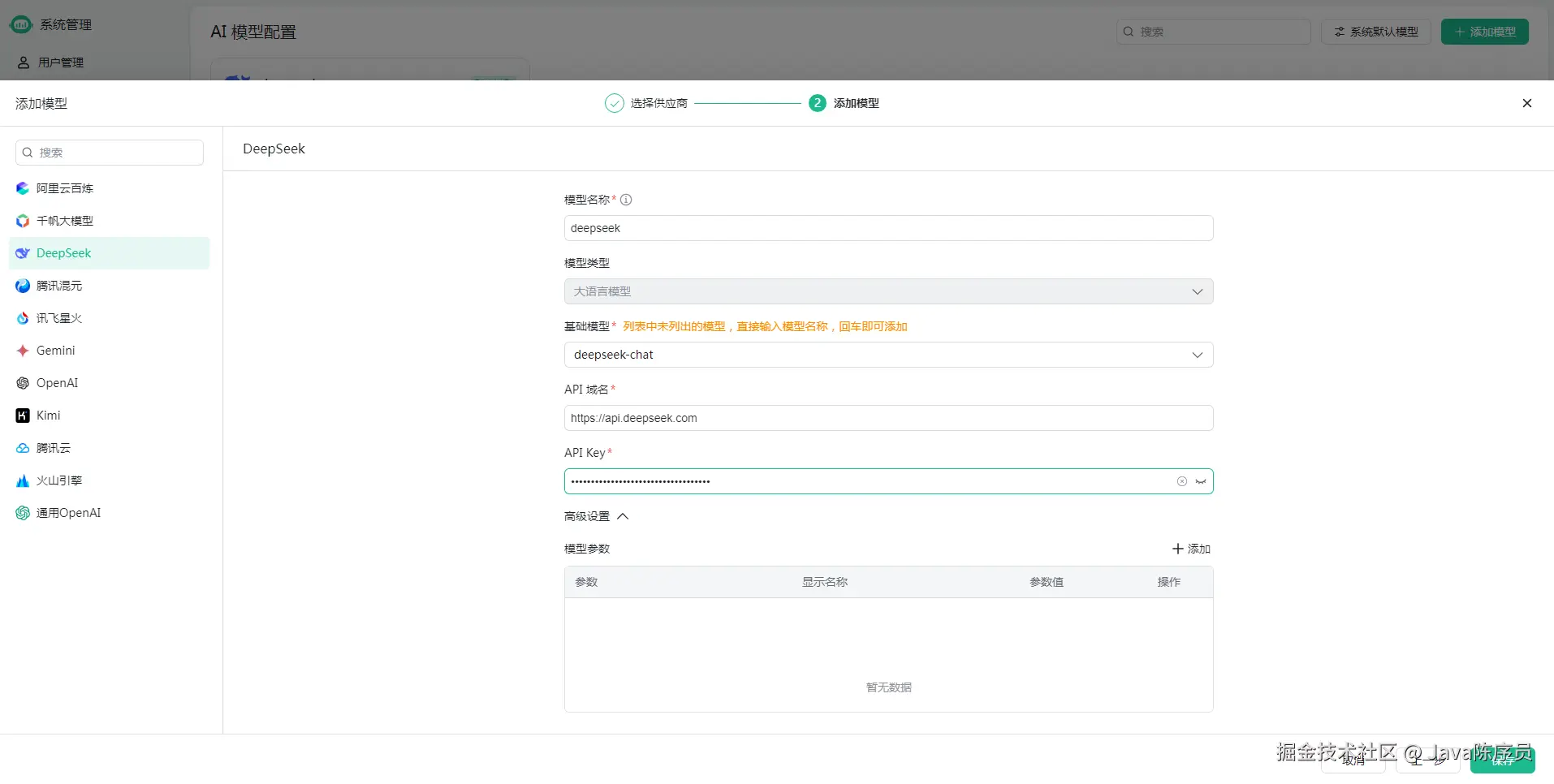Click the 腾讯混元 provider logo
The image size is (1554, 784).
(x=23, y=286)
